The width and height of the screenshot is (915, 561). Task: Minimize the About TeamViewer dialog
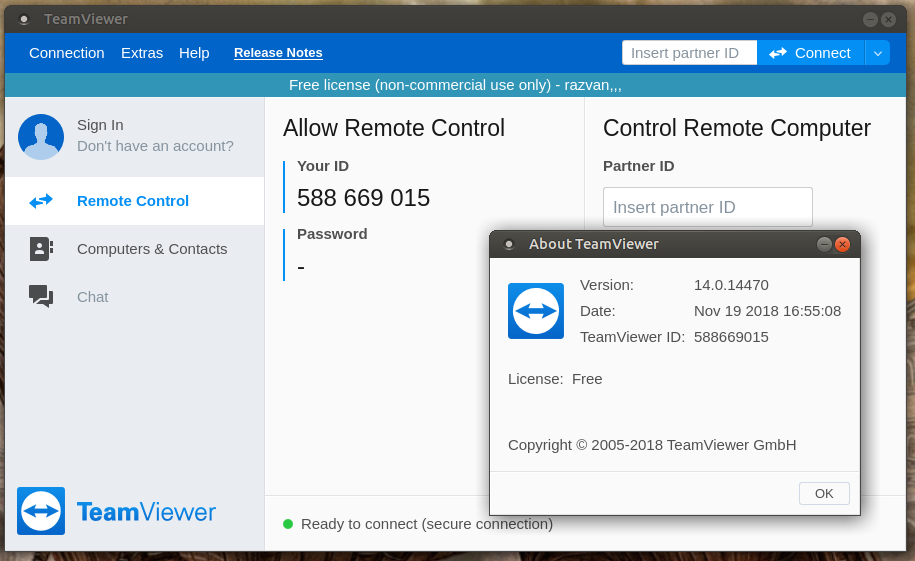coord(824,245)
